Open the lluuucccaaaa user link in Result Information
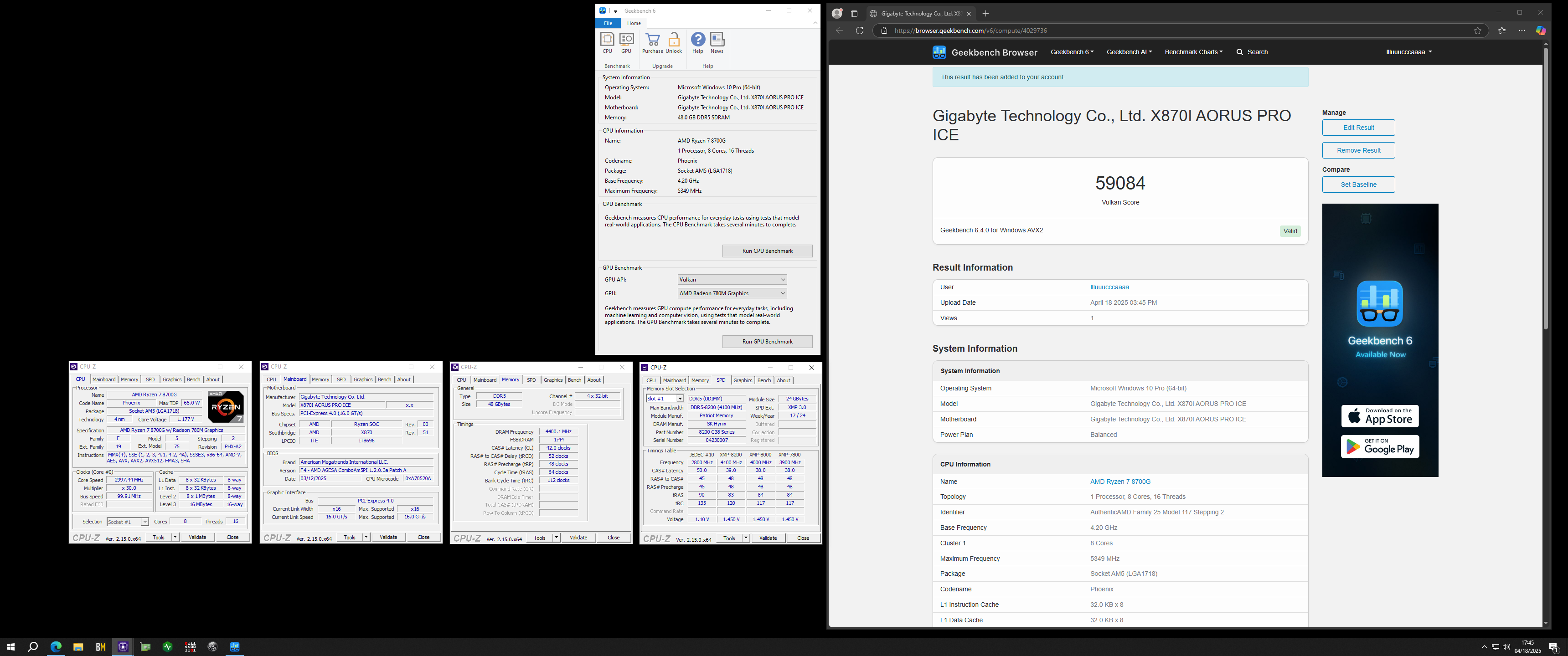The width and height of the screenshot is (1568, 656). click(x=1109, y=287)
